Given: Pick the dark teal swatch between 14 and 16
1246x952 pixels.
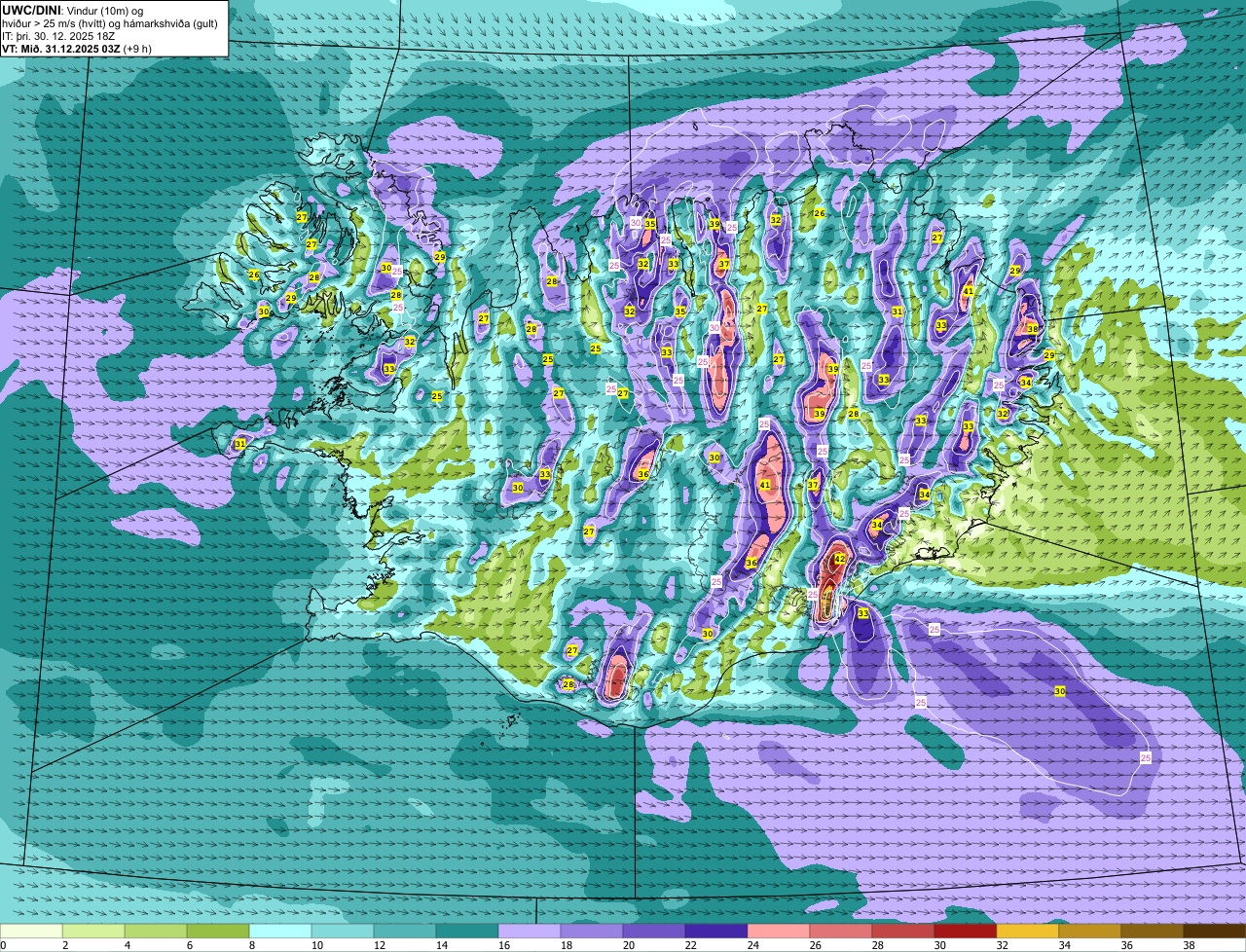Looking at the screenshot, I should (x=467, y=931).
